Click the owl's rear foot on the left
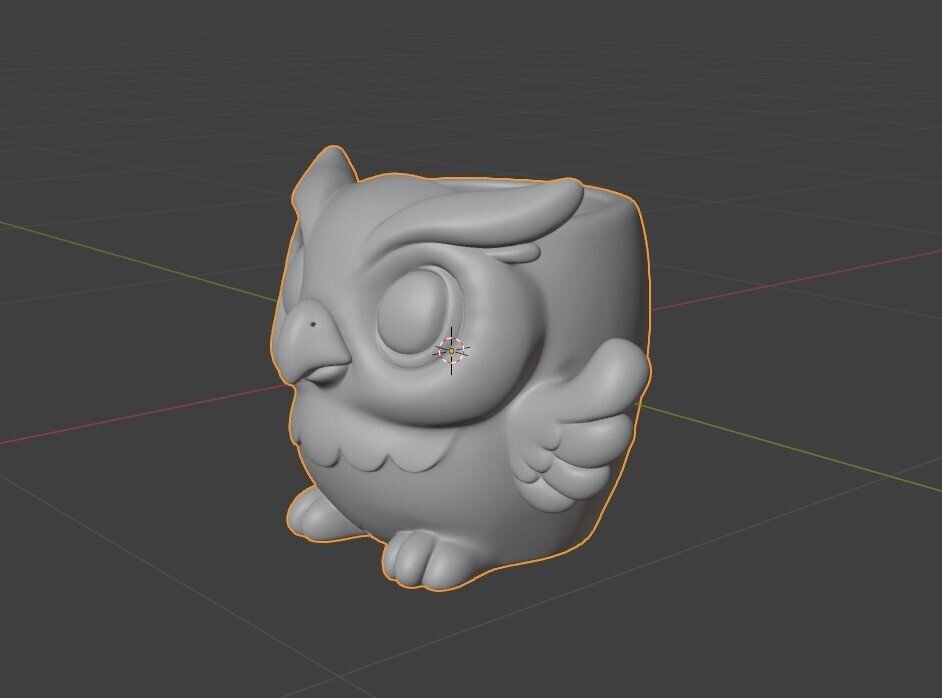942x698 pixels. [308, 513]
